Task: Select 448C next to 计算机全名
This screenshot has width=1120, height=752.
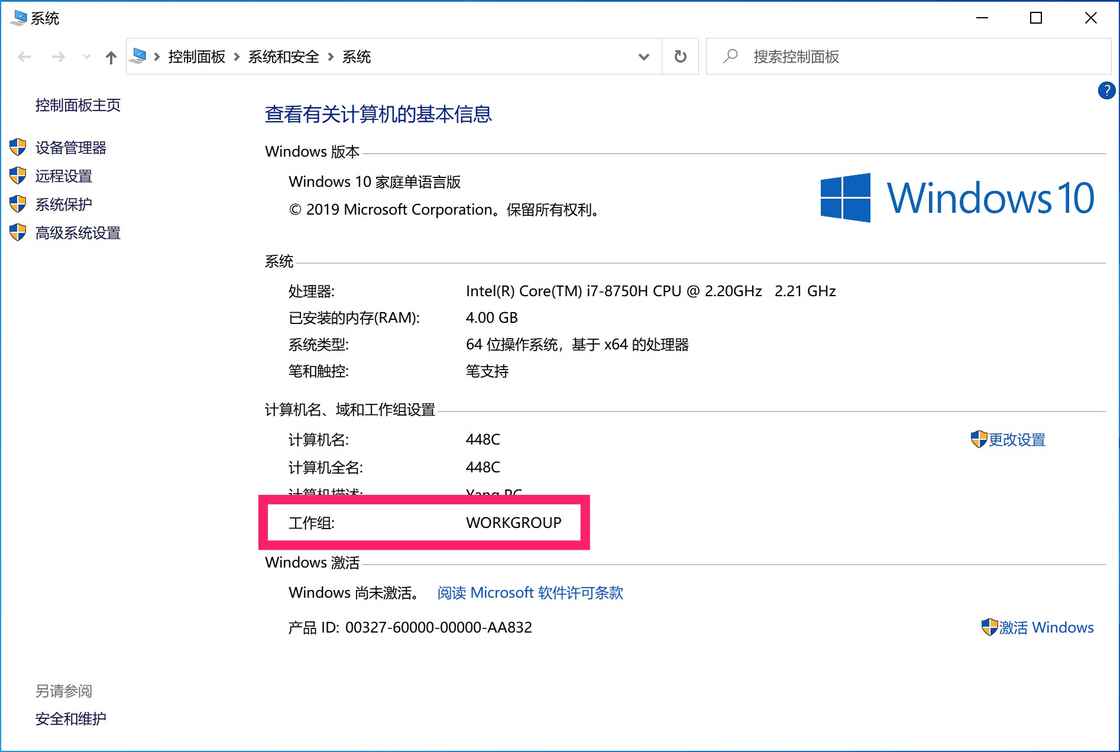Action: coord(483,467)
